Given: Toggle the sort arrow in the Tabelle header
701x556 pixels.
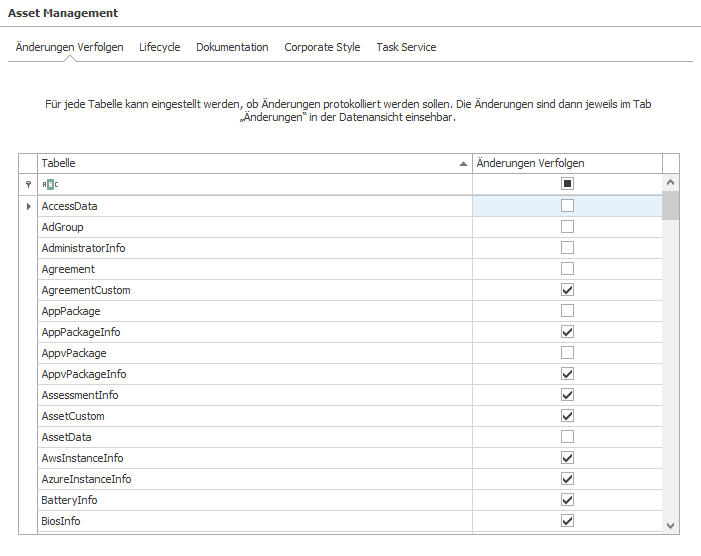Looking at the screenshot, I should tap(463, 164).
